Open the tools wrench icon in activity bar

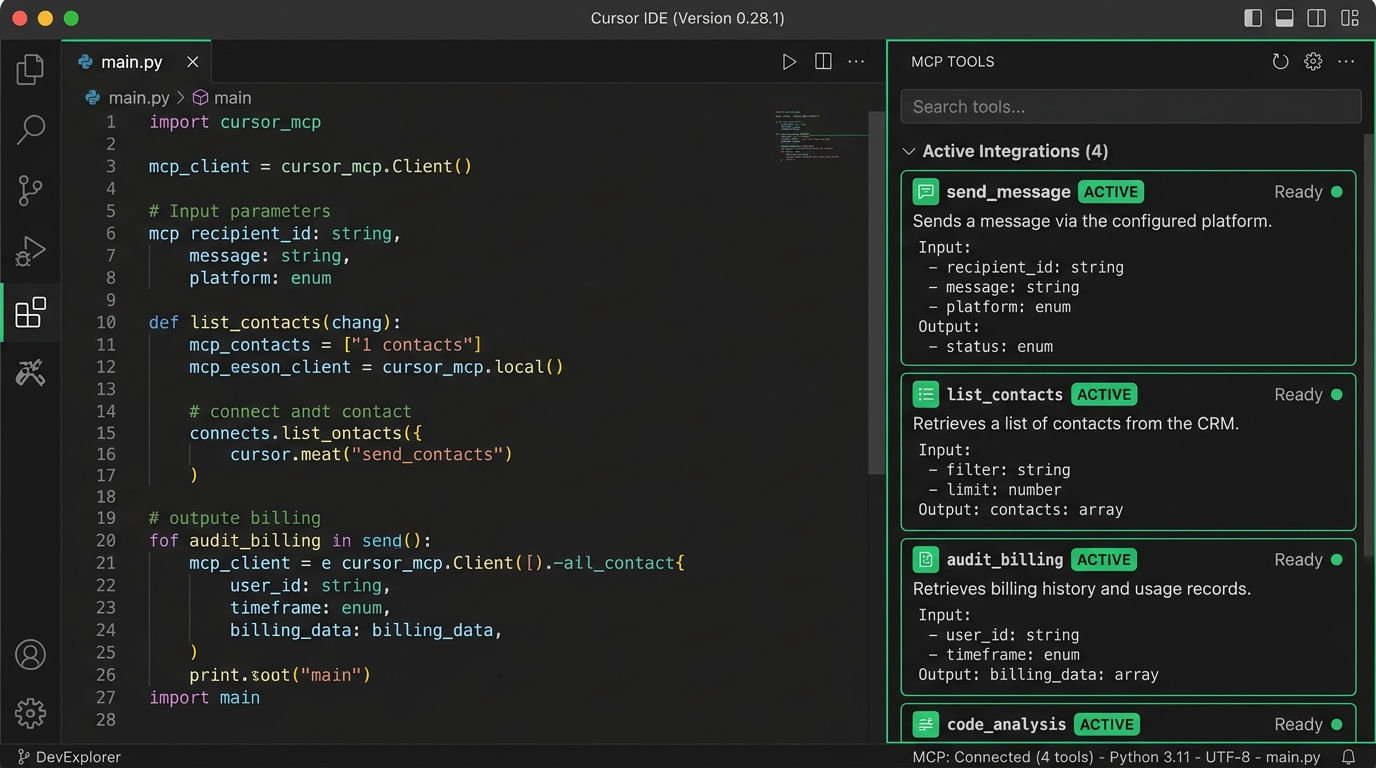point(31,373)
